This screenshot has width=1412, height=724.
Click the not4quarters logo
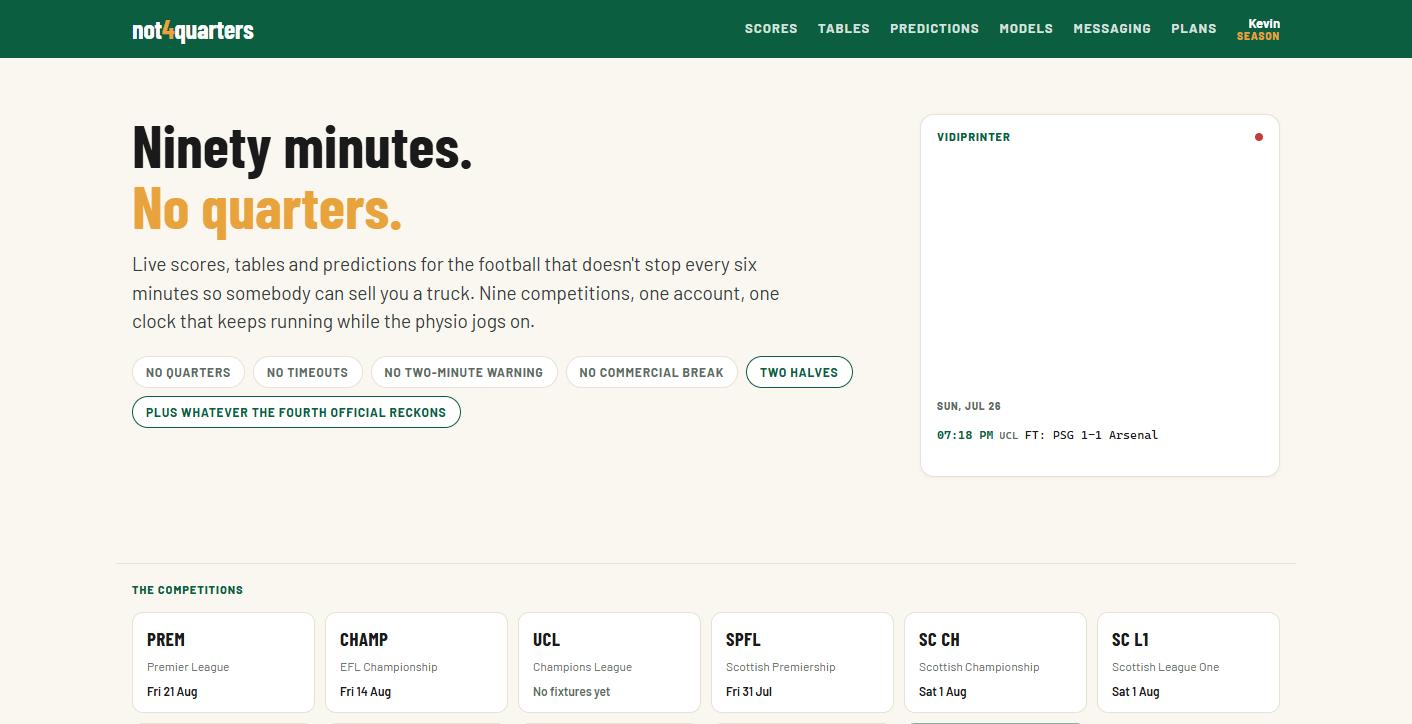[x=193, y=30]
